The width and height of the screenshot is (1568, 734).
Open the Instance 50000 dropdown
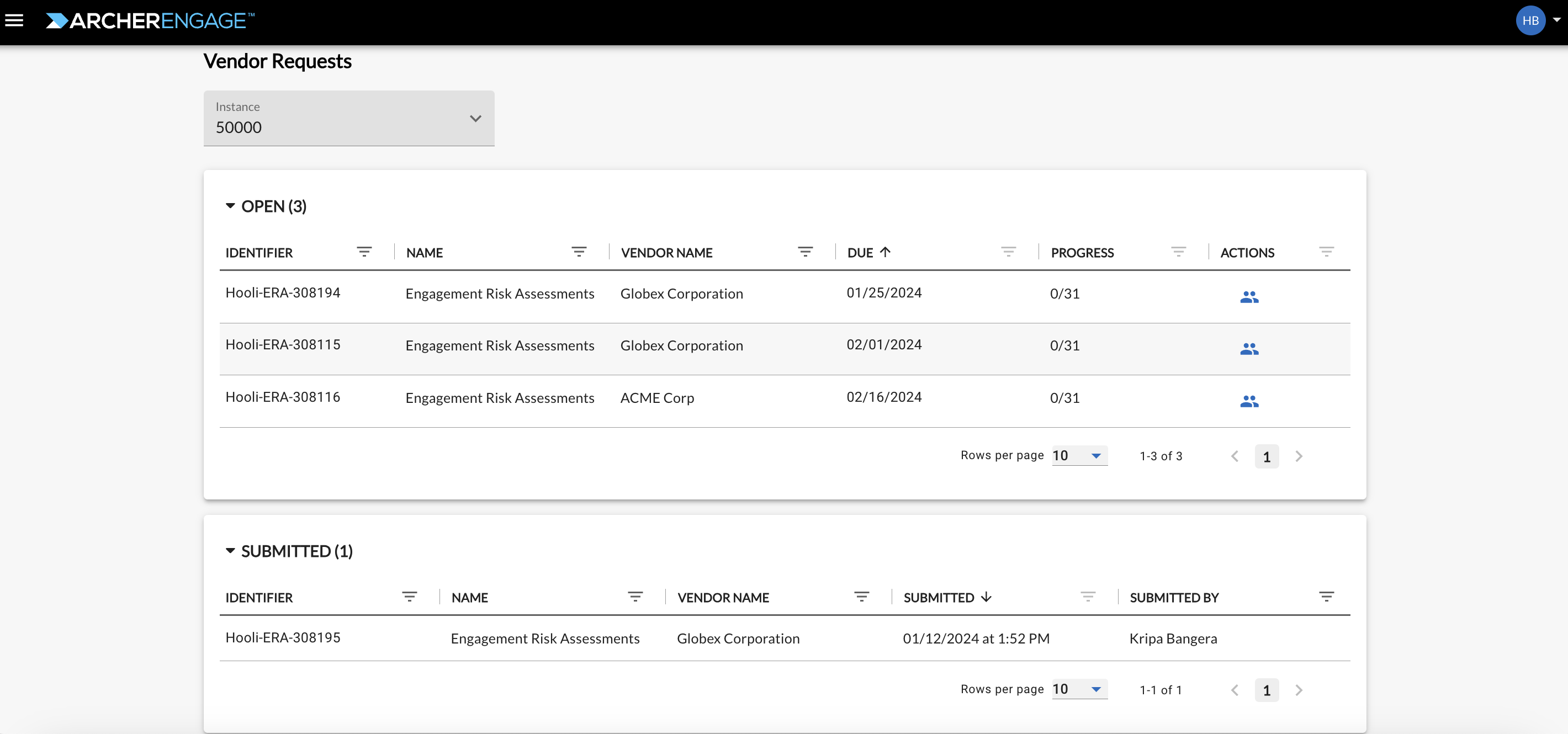[349, 118]
